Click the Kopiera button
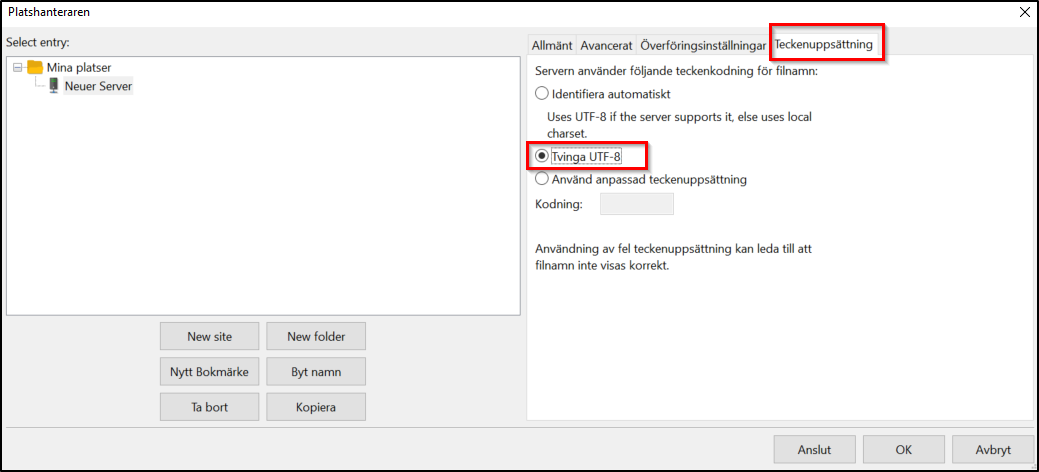Screen dimensions: 1039x472 [x=315, y=407]
